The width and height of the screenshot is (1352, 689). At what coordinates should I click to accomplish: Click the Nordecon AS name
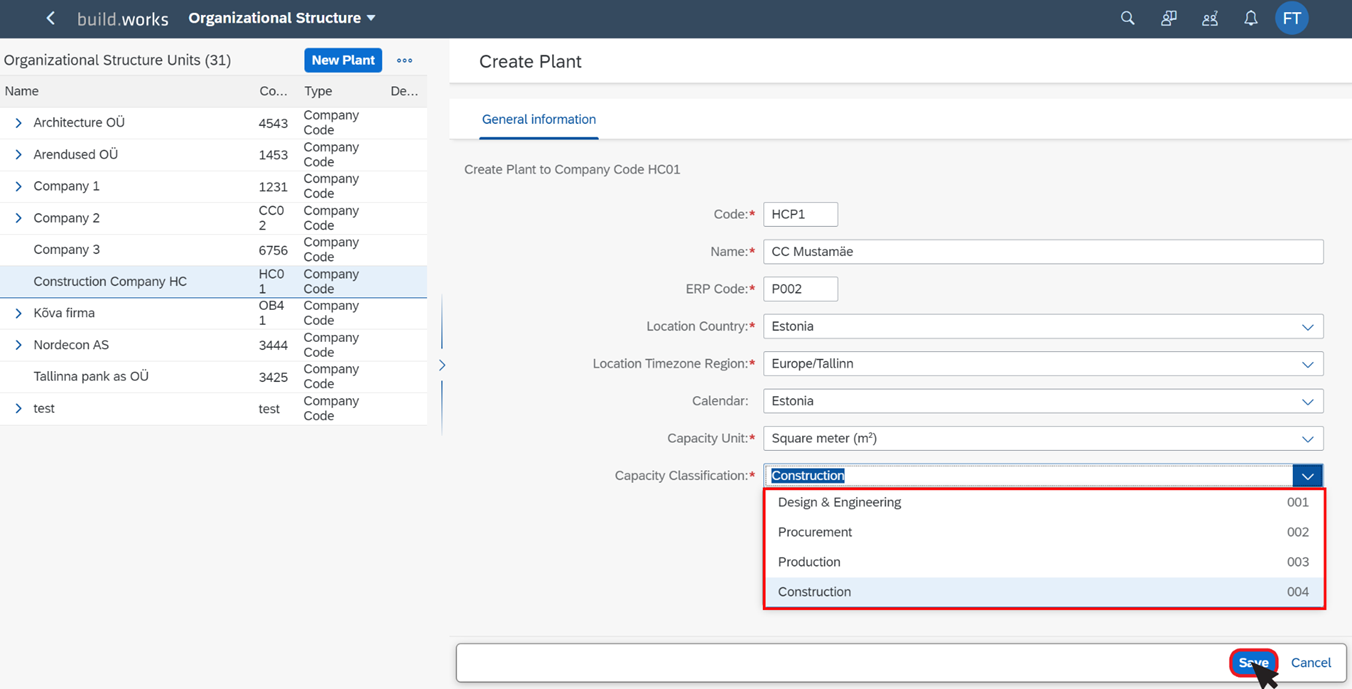click(71, 345)
